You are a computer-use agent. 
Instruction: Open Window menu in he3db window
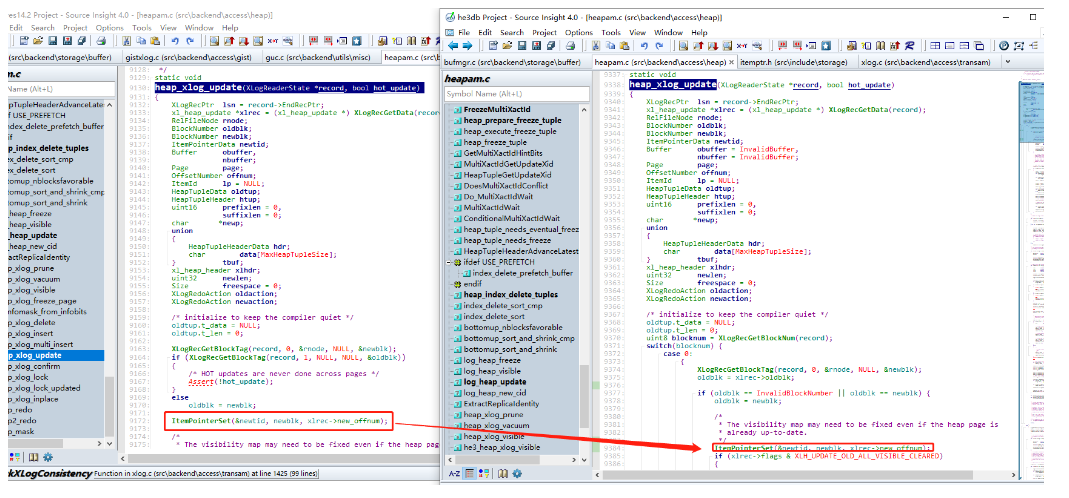tap(668, 32)
